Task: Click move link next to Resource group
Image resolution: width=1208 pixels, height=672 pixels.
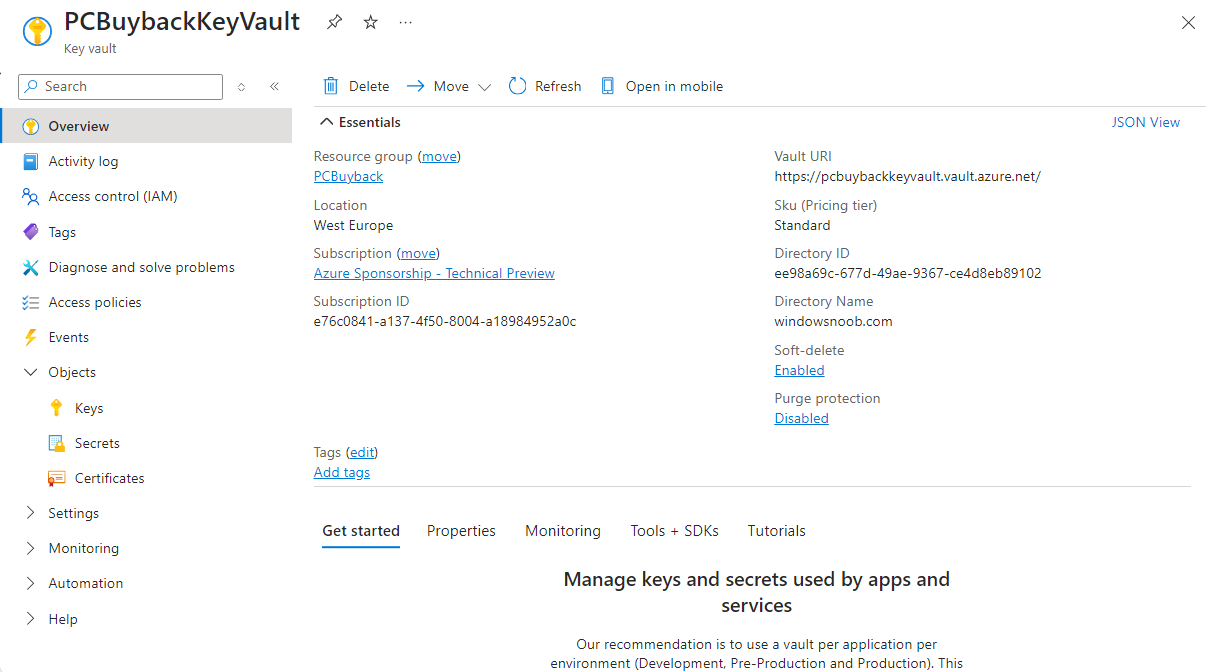Action: click(x=441, y=156)
